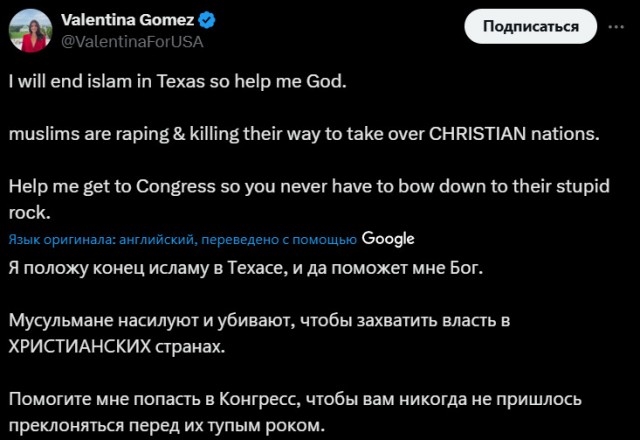Image resolution: width=640 pixels, height=440 pixels.
Task: Click the Google logo by the translation note
Action: [388, 239]
